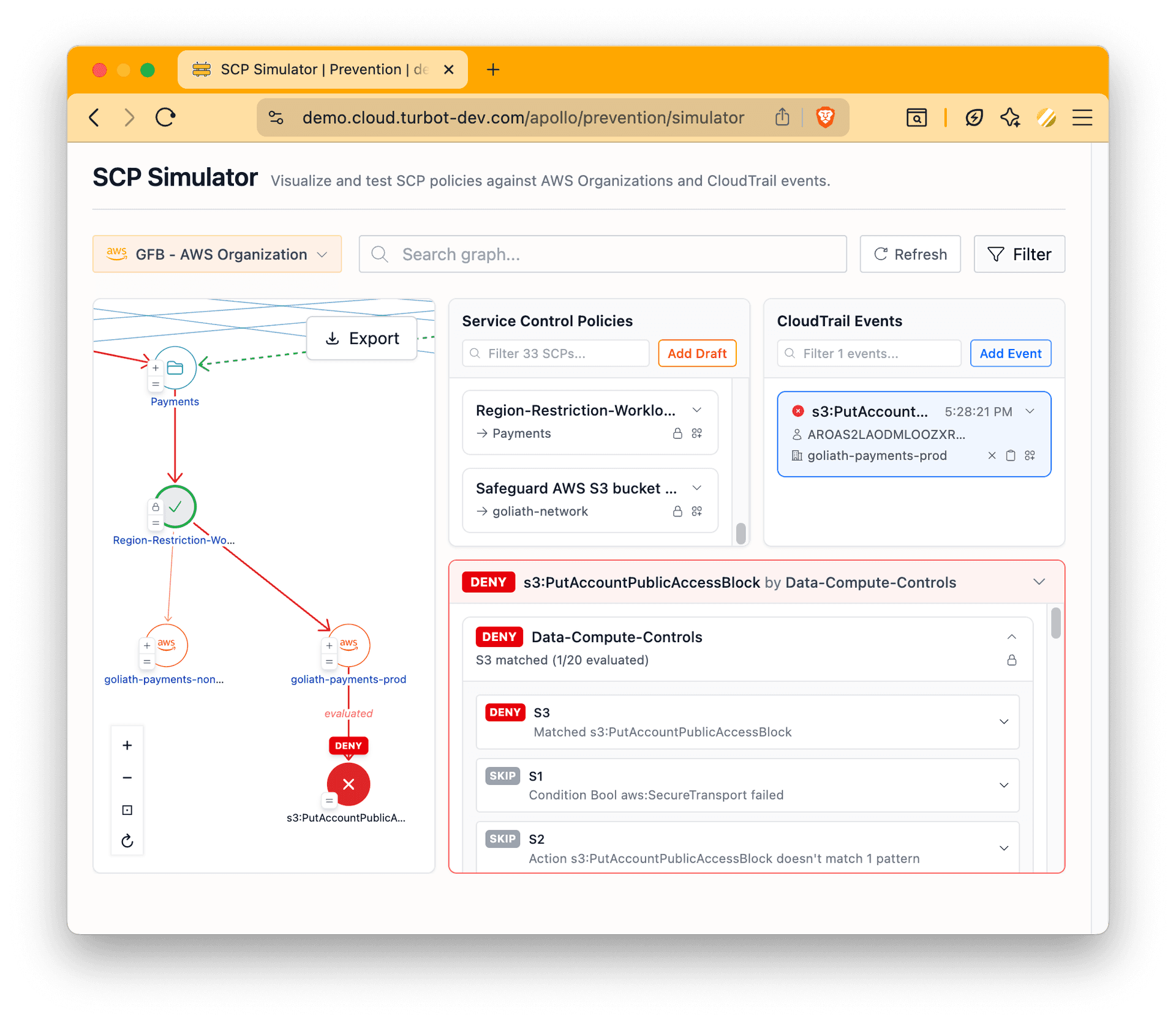The height and width of the screenshot is (1023, 1176).
Task: Open the GFB - AWS Organization selector
Action: [217, 254]
